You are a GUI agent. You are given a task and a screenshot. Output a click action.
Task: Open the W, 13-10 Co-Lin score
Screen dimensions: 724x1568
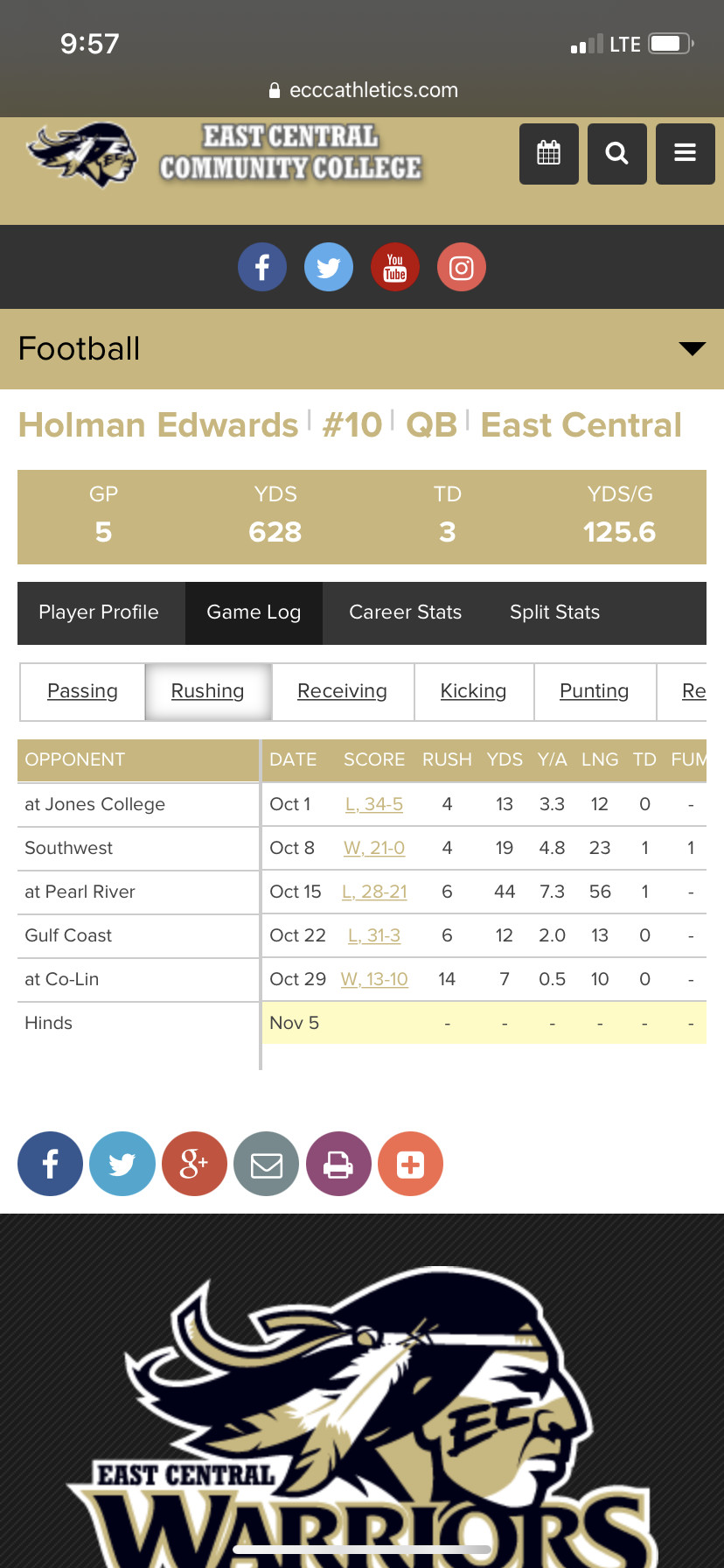(x=374, y=979)
